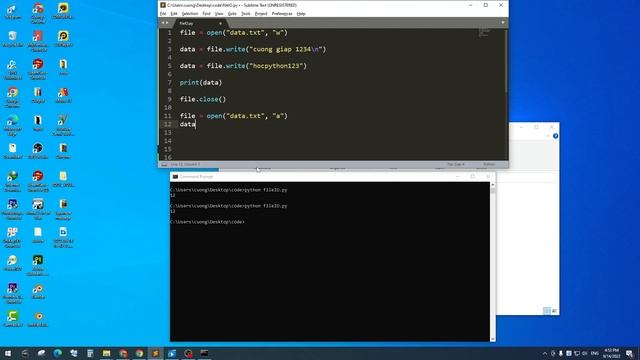Click ENG language indicator in tray
This screenshot has height=360, width=640.
coord(595,353)
